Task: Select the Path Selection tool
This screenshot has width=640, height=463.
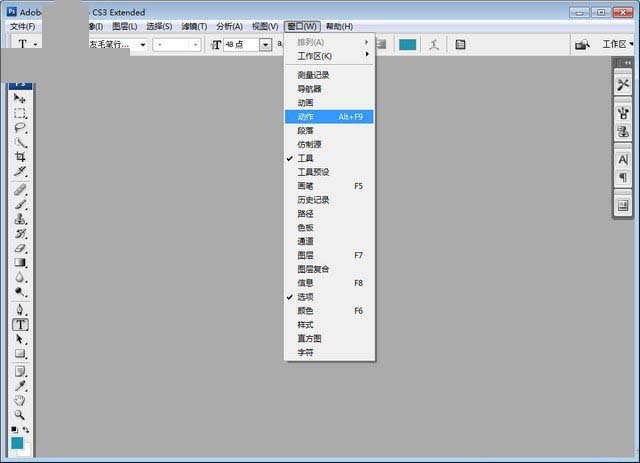Action: [x=20, y=339]
